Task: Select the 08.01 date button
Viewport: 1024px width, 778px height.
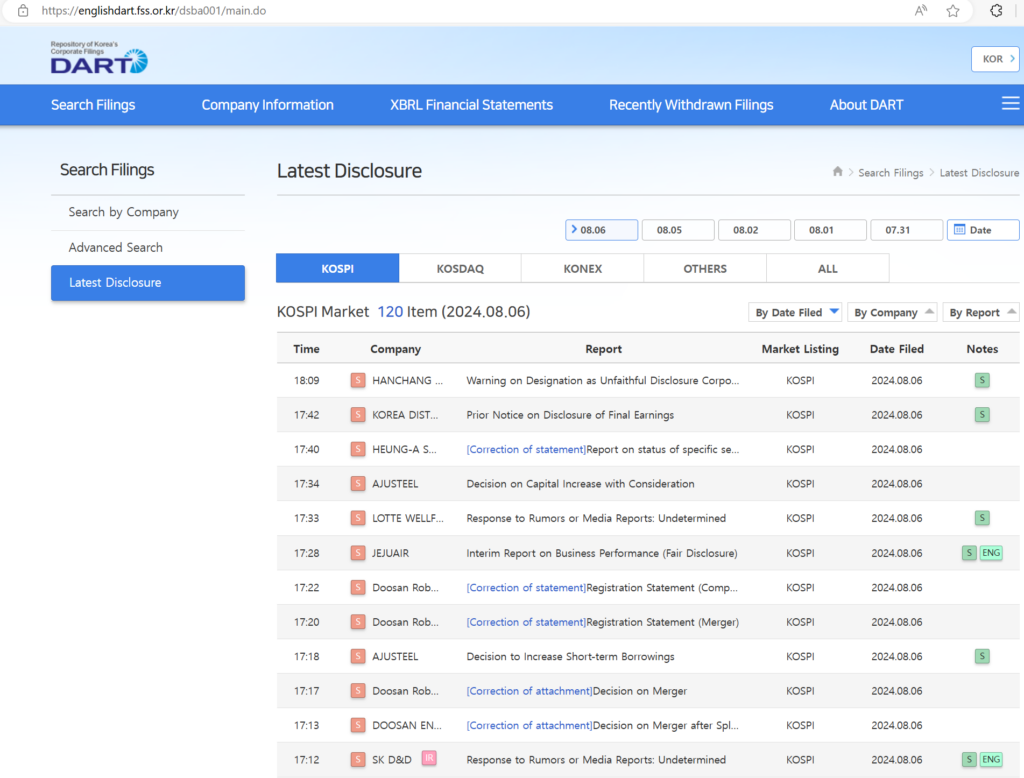Action: (830, 230)
